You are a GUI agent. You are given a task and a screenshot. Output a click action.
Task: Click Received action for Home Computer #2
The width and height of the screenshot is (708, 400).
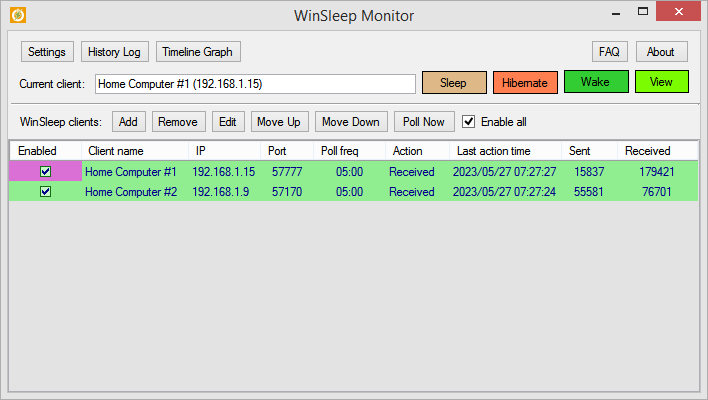(412, 192)
